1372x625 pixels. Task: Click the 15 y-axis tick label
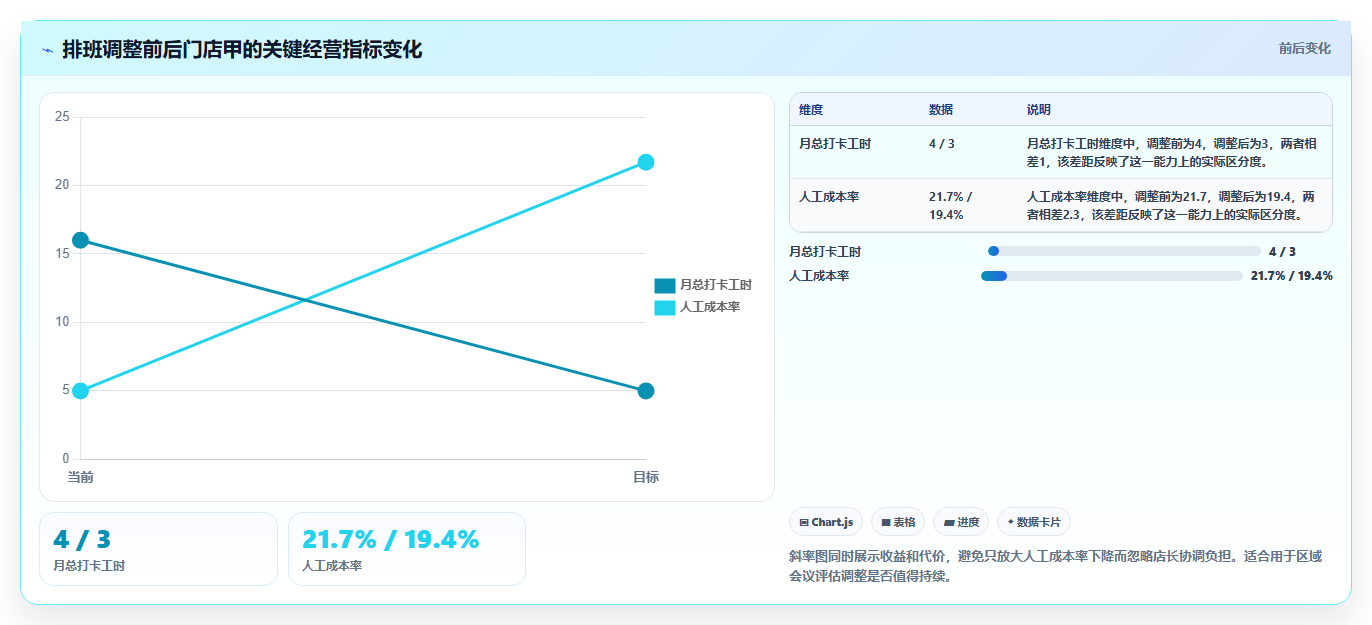62,254
